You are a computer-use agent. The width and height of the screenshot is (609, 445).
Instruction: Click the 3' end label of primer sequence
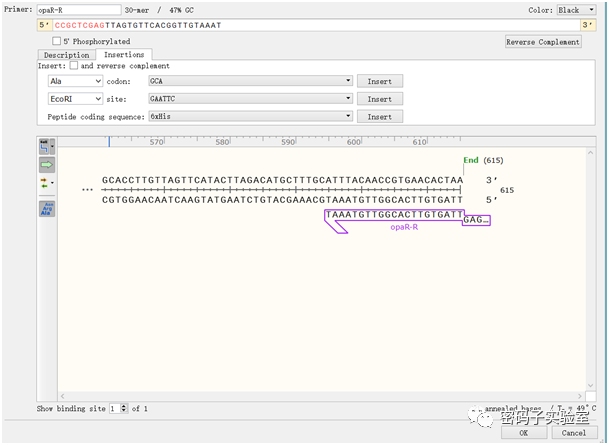(x=587, y=25)
